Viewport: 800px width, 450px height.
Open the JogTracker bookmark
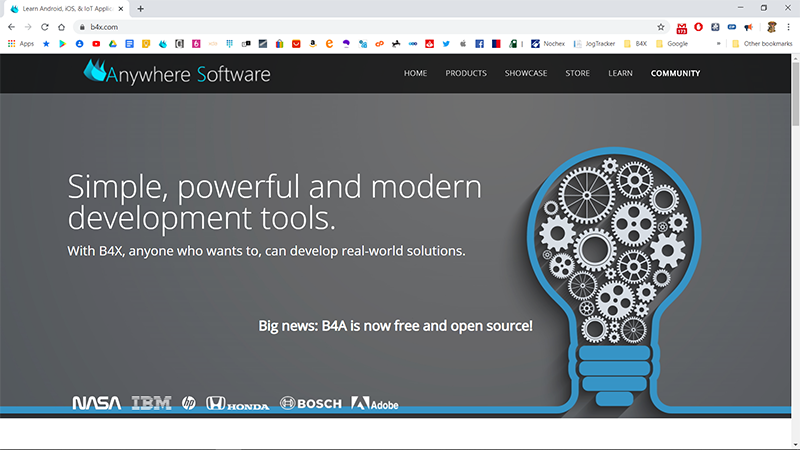click(x=594, y=44)
